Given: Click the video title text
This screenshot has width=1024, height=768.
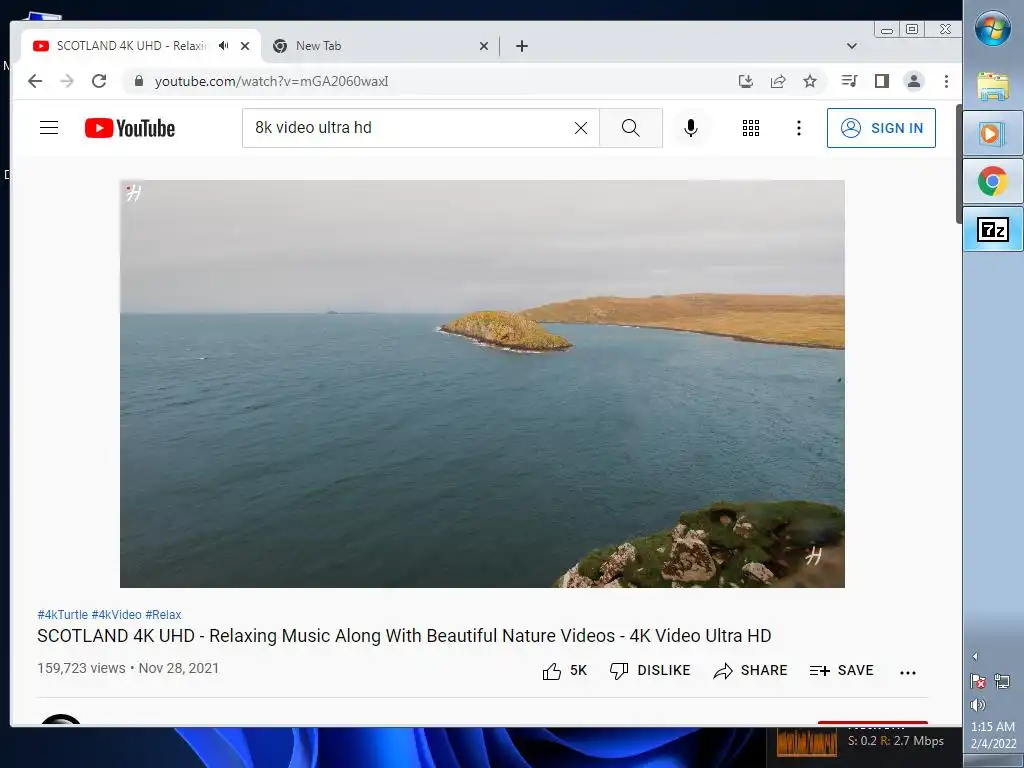Looking at the screenshot, I should click(404, 636).
